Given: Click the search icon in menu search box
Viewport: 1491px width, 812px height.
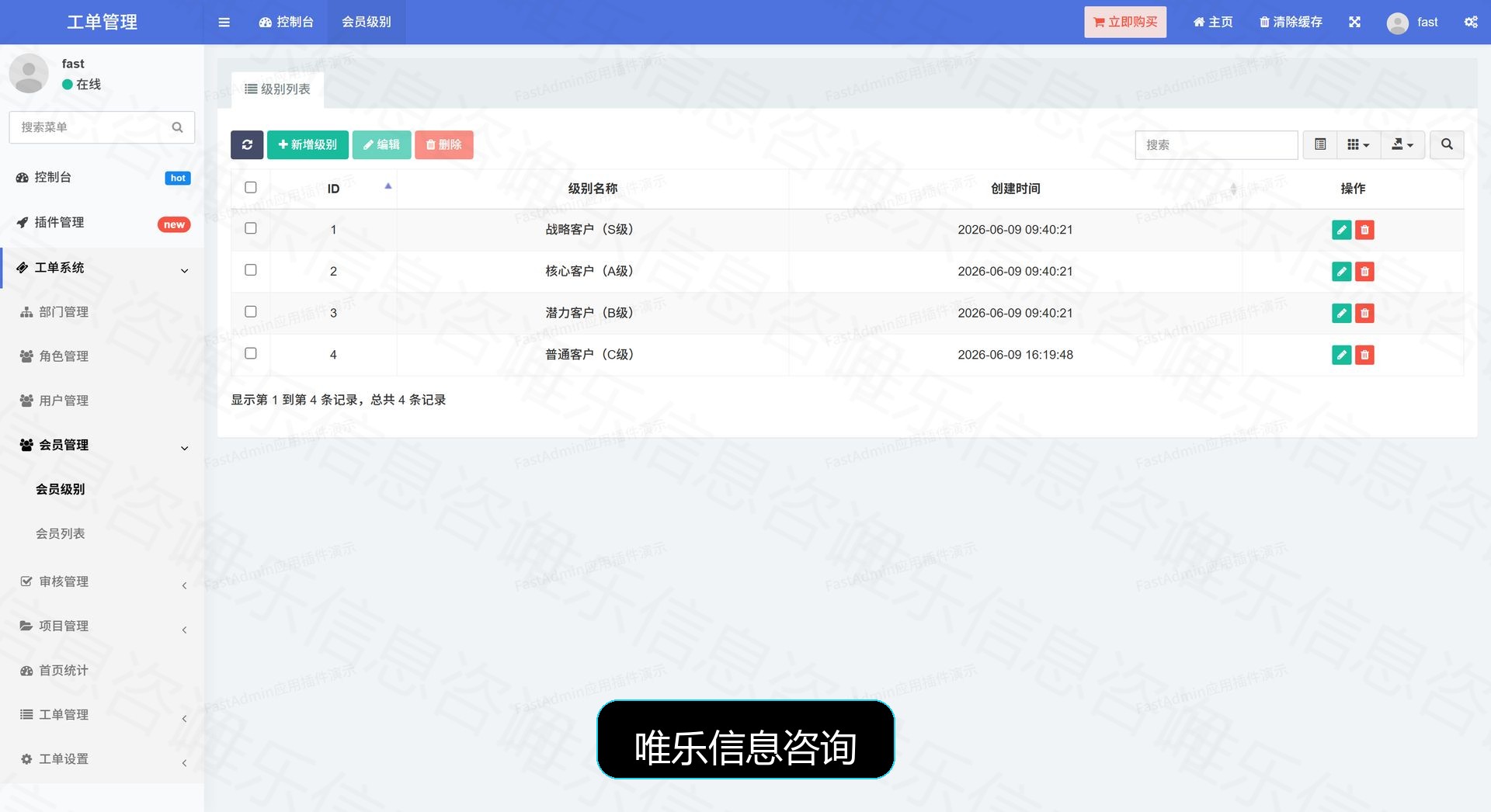Looking at the screenshot, I should [177, 127].
